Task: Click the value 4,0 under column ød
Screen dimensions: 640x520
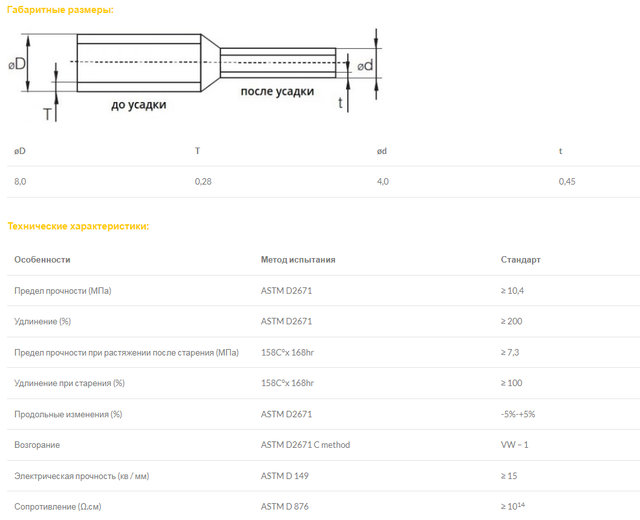Action: point(382,181)
